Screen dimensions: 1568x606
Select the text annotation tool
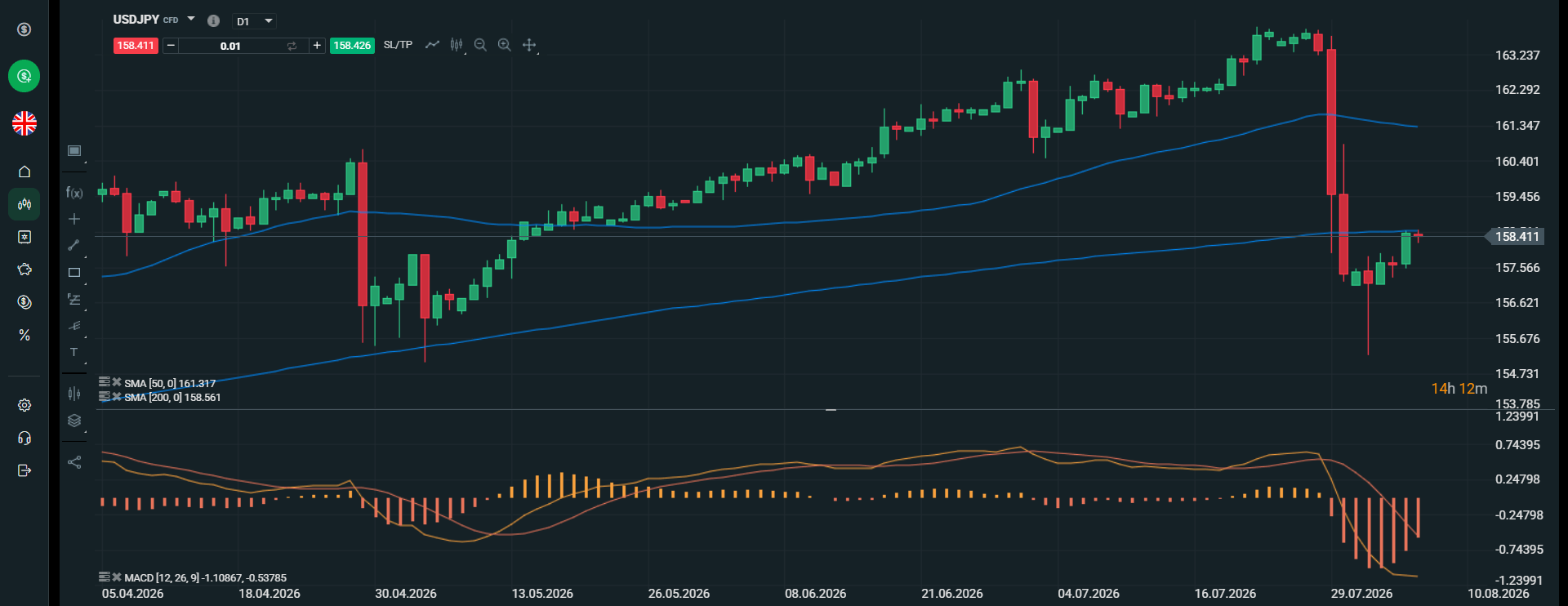pos(74,352)
